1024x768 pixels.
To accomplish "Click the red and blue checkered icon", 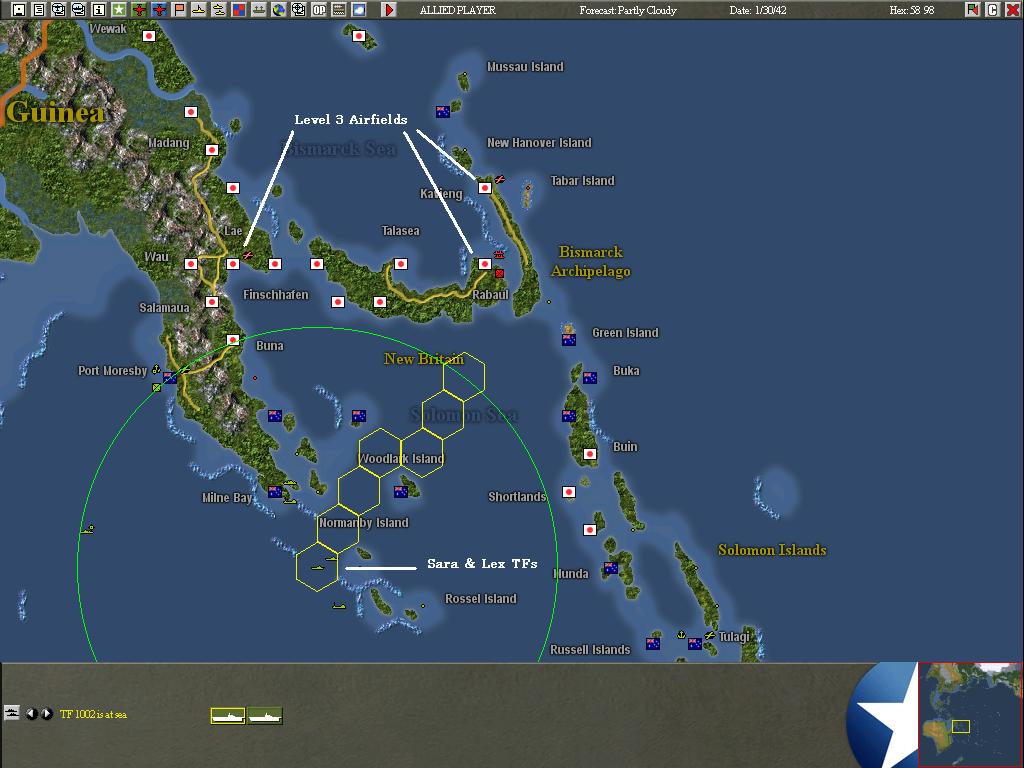I will point(239,10).
